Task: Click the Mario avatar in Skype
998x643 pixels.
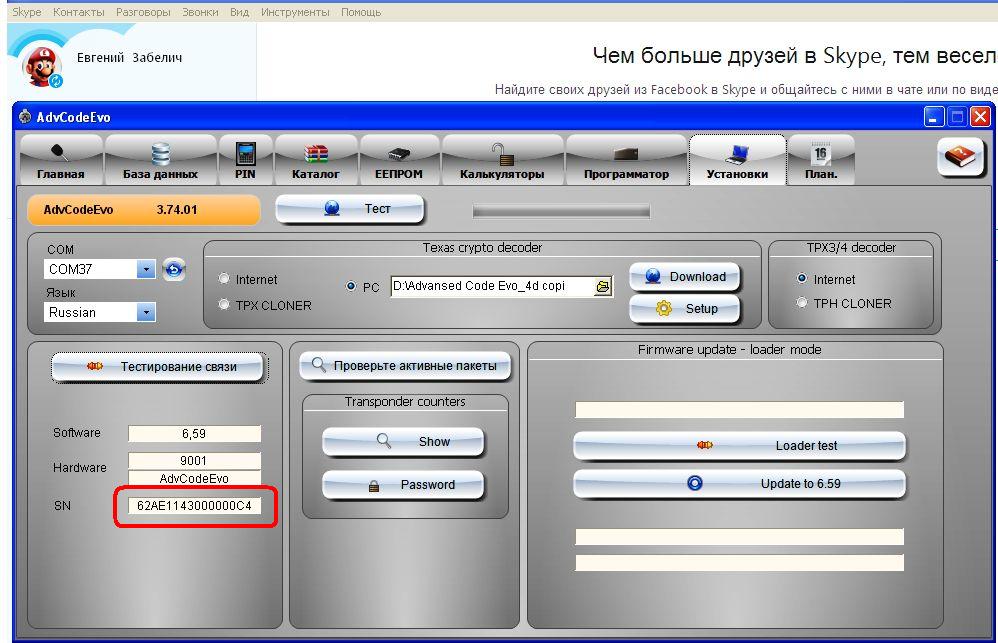Action: [x=40, y=66]
